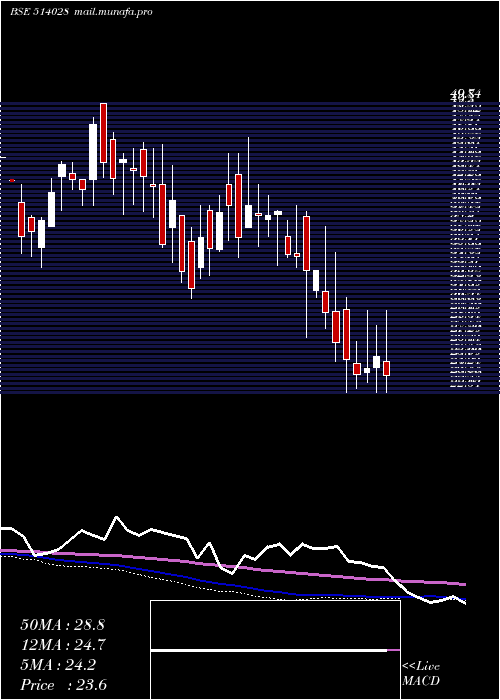Click the 5MA : 24.2 value
Screen dimensions: 500x700
click(x=58, y=665)
